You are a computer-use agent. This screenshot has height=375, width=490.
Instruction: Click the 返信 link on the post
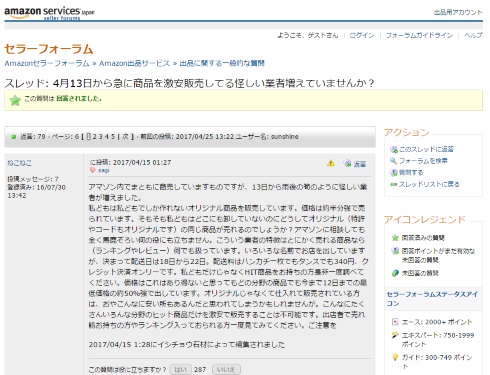(x=360, y=164)
